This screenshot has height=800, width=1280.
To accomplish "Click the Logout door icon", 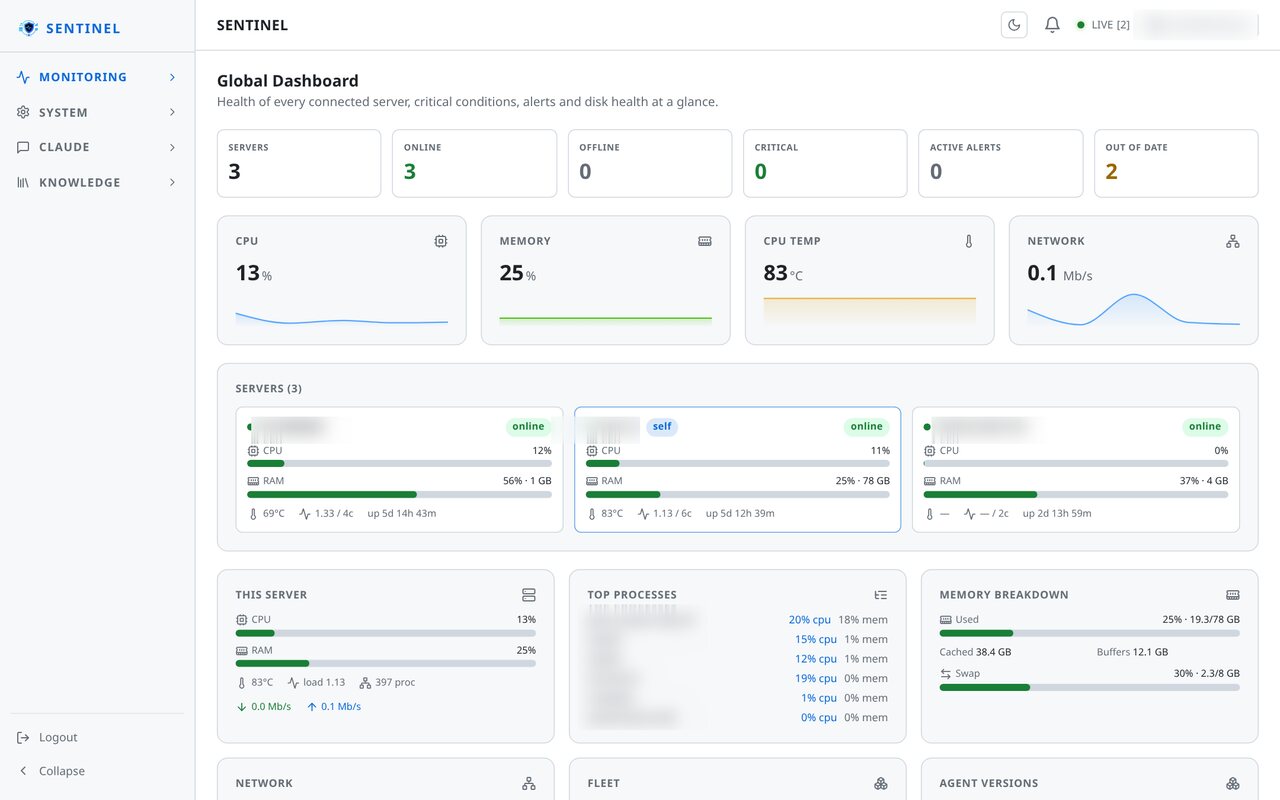I will pyautogui.click(x=23, y=737).
